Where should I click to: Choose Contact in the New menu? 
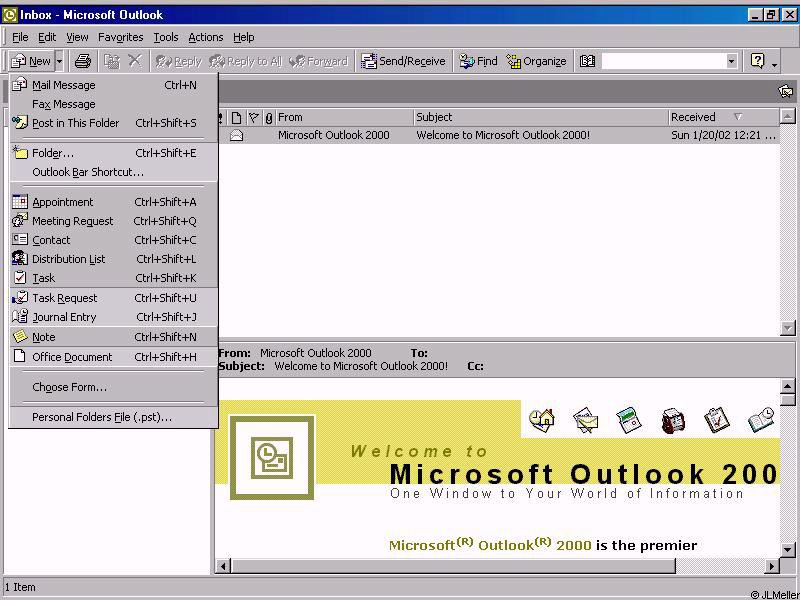click(113, 240)
